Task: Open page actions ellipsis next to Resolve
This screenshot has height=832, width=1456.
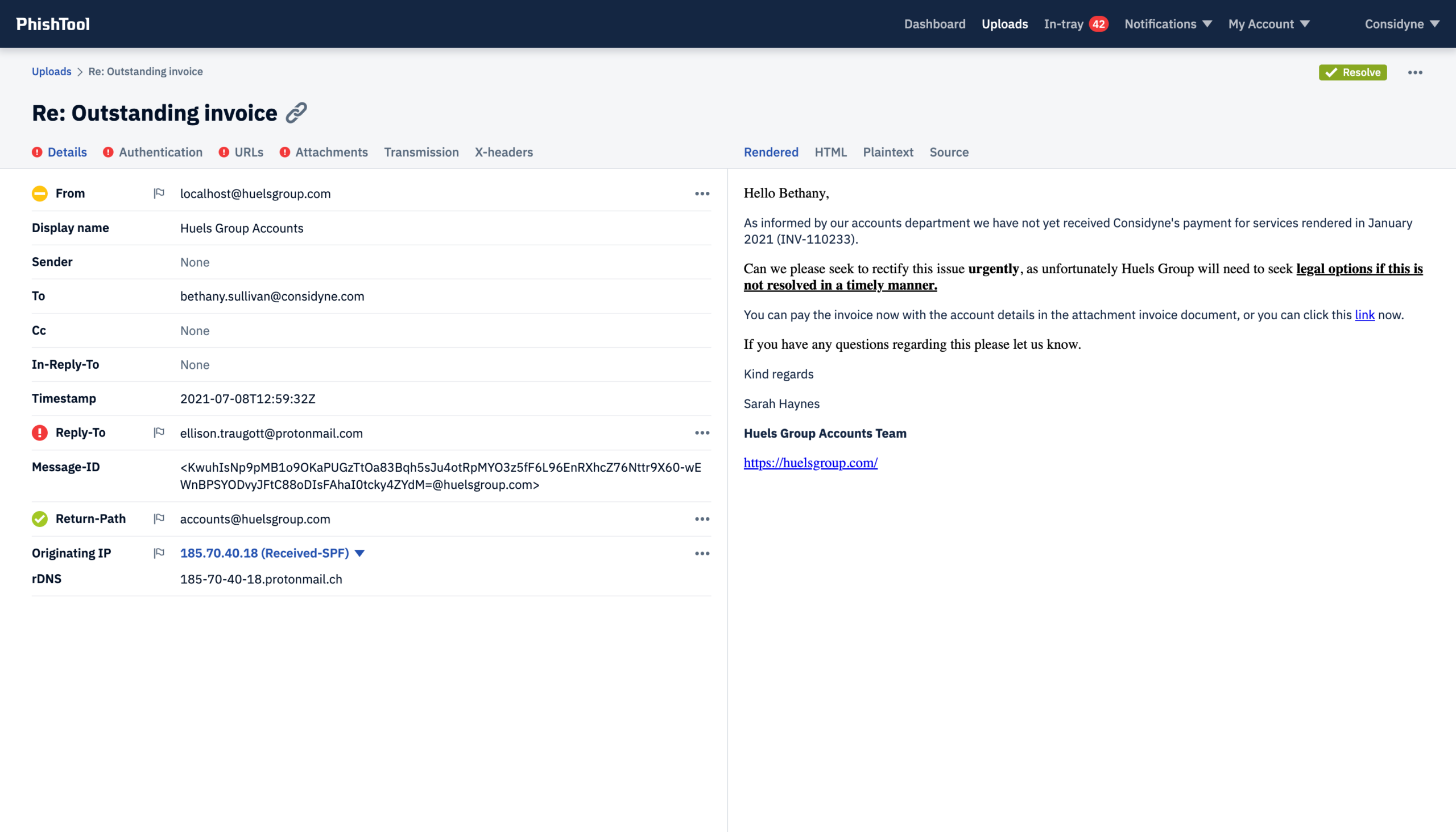Action: pos(1415,73)
